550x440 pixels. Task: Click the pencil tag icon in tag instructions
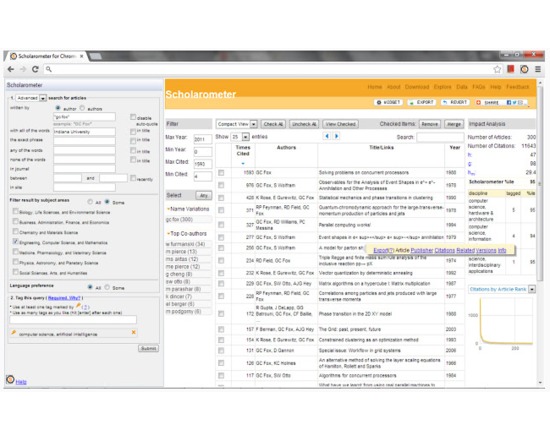pos(78,306)
